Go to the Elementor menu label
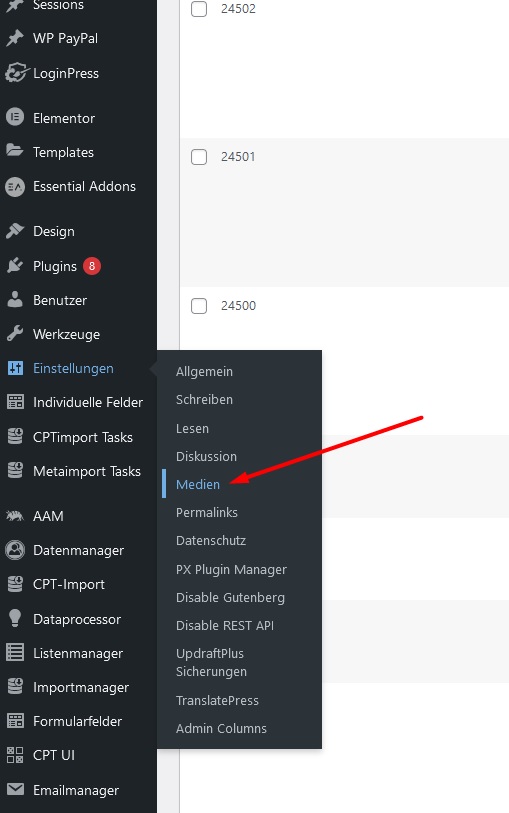 (x=64, y=118)
